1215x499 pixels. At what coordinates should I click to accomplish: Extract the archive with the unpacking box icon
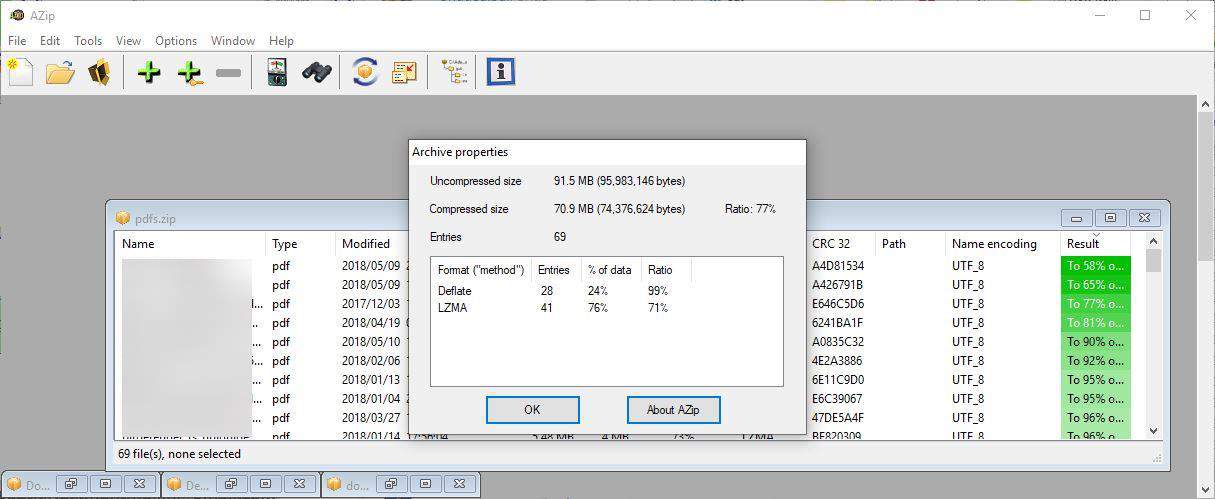pos(98,72)
